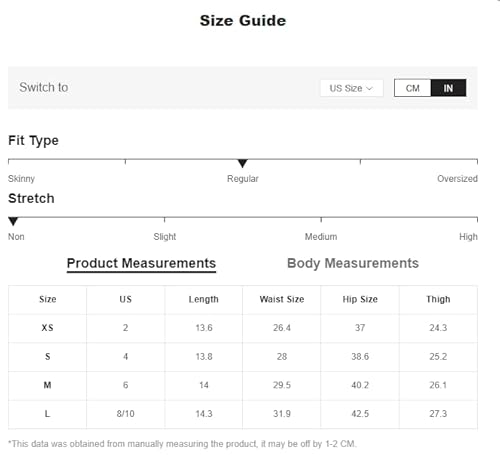Click the Oversized fit label
The image size is (500, 455).
[457, 179]
